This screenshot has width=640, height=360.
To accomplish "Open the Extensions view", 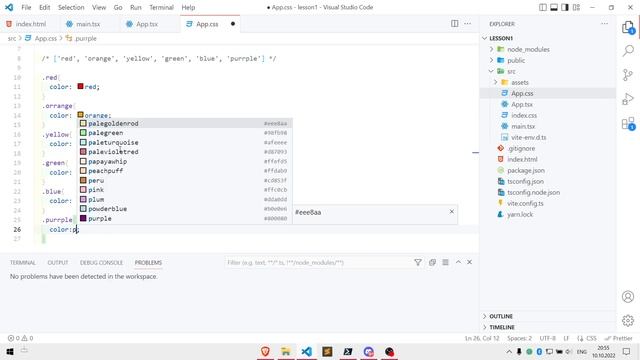I will [x=628, y=123].
